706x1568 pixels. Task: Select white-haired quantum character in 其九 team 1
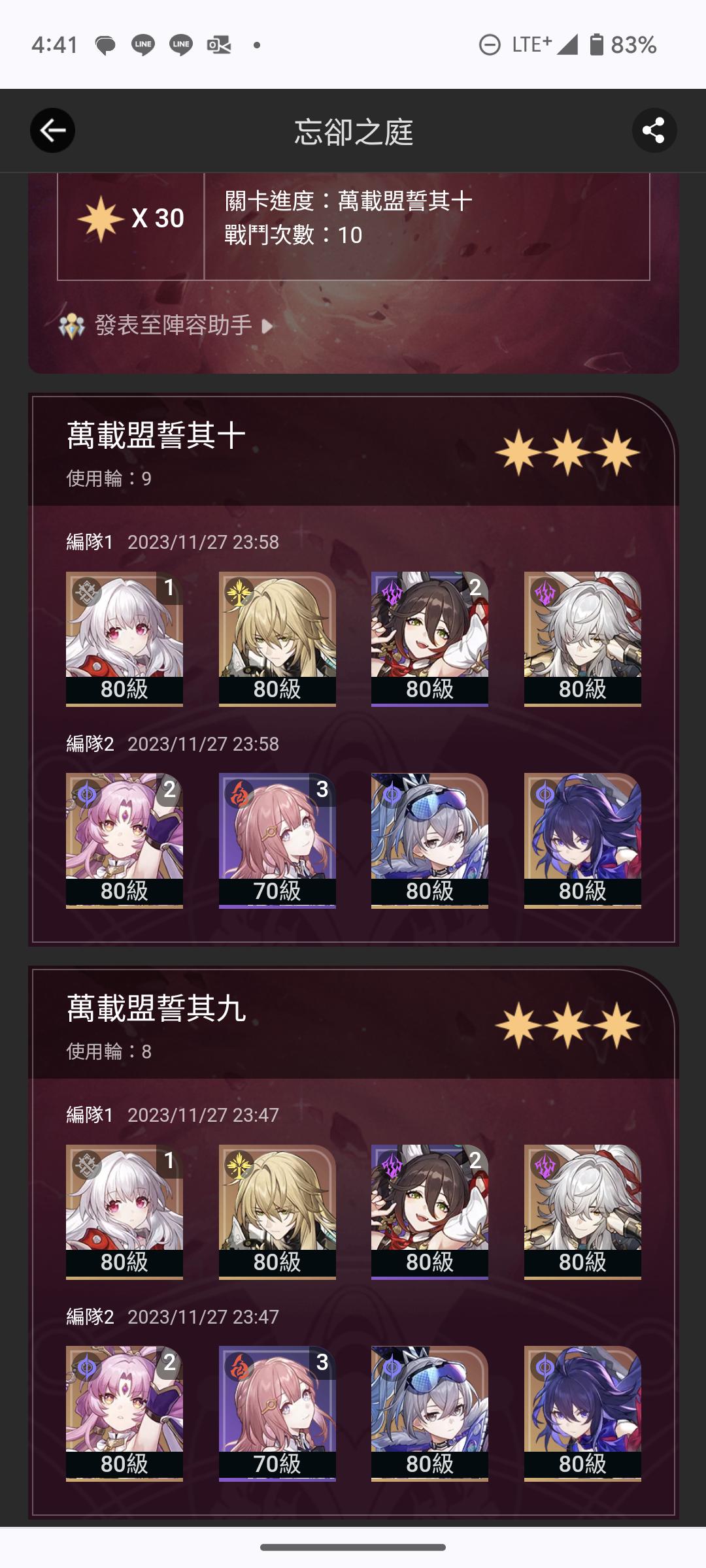[x=582, y=1212]
